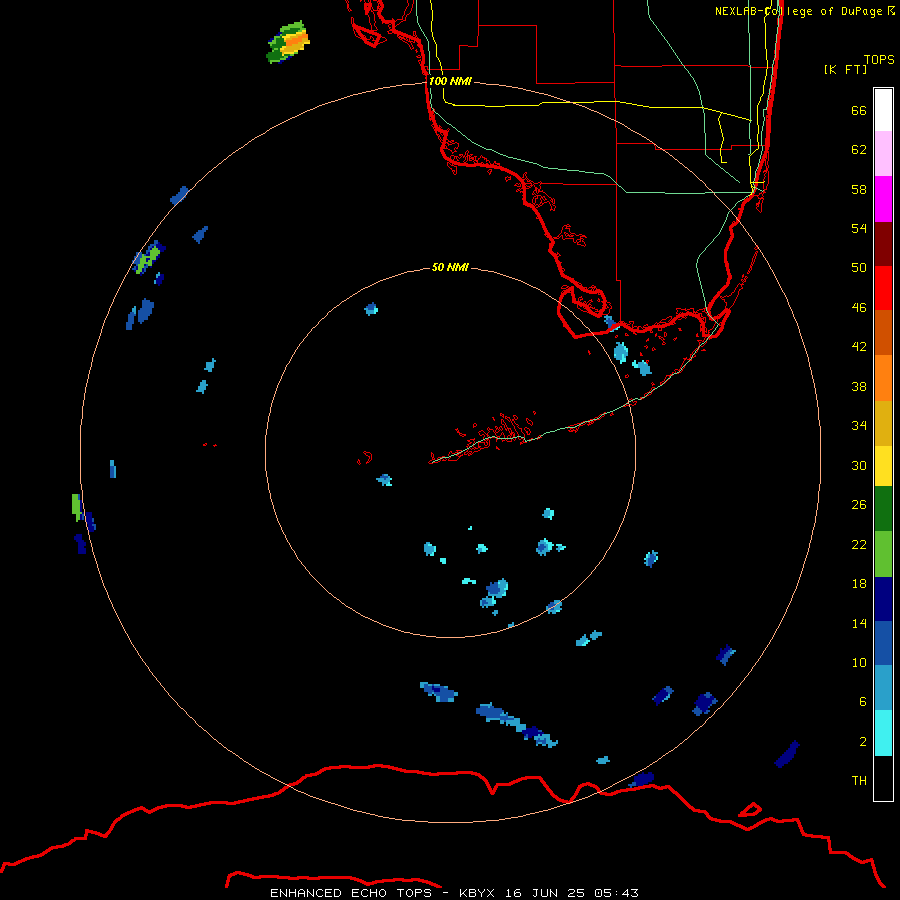Click the '6' scale label
This screenshot has height=900, width=900.
863,702
